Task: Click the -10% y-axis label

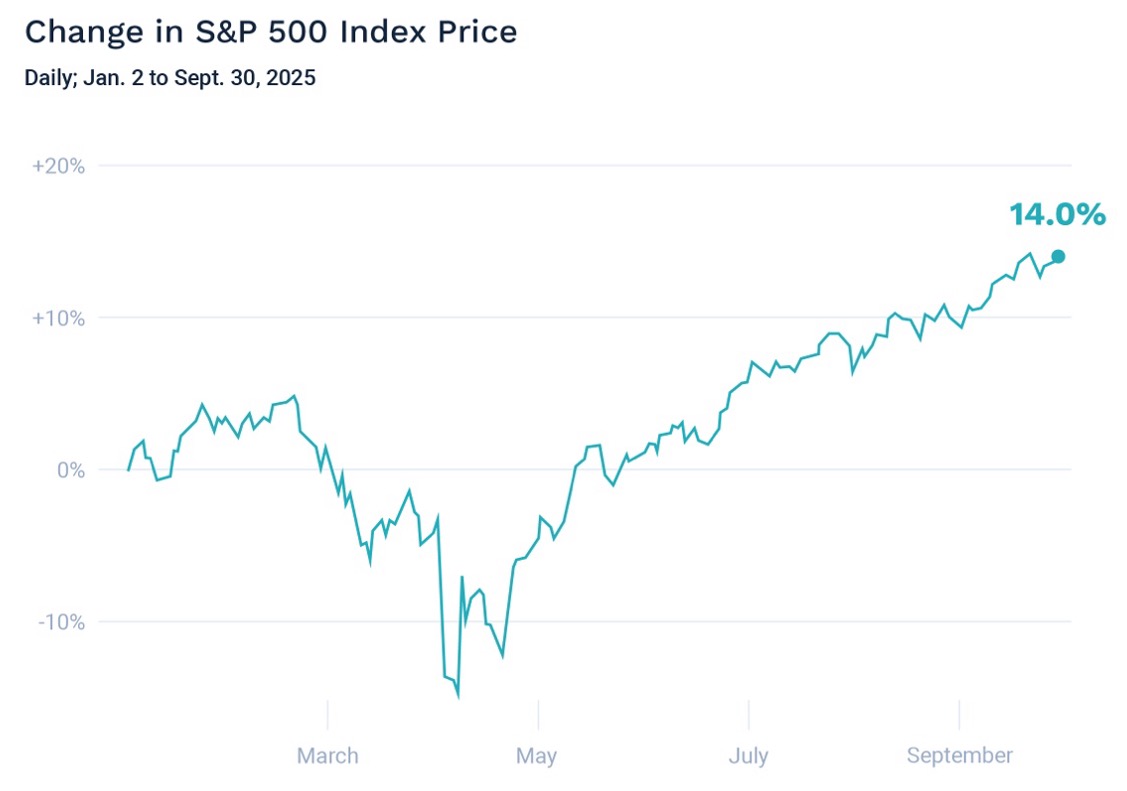Action: [60, 622]
